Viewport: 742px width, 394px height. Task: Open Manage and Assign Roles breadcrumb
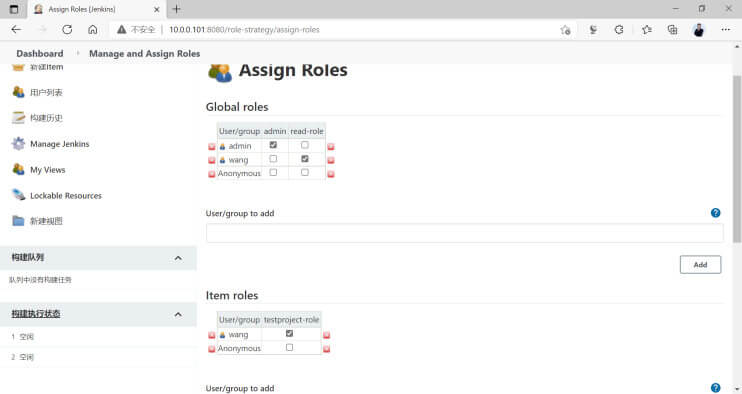[144, 53]
